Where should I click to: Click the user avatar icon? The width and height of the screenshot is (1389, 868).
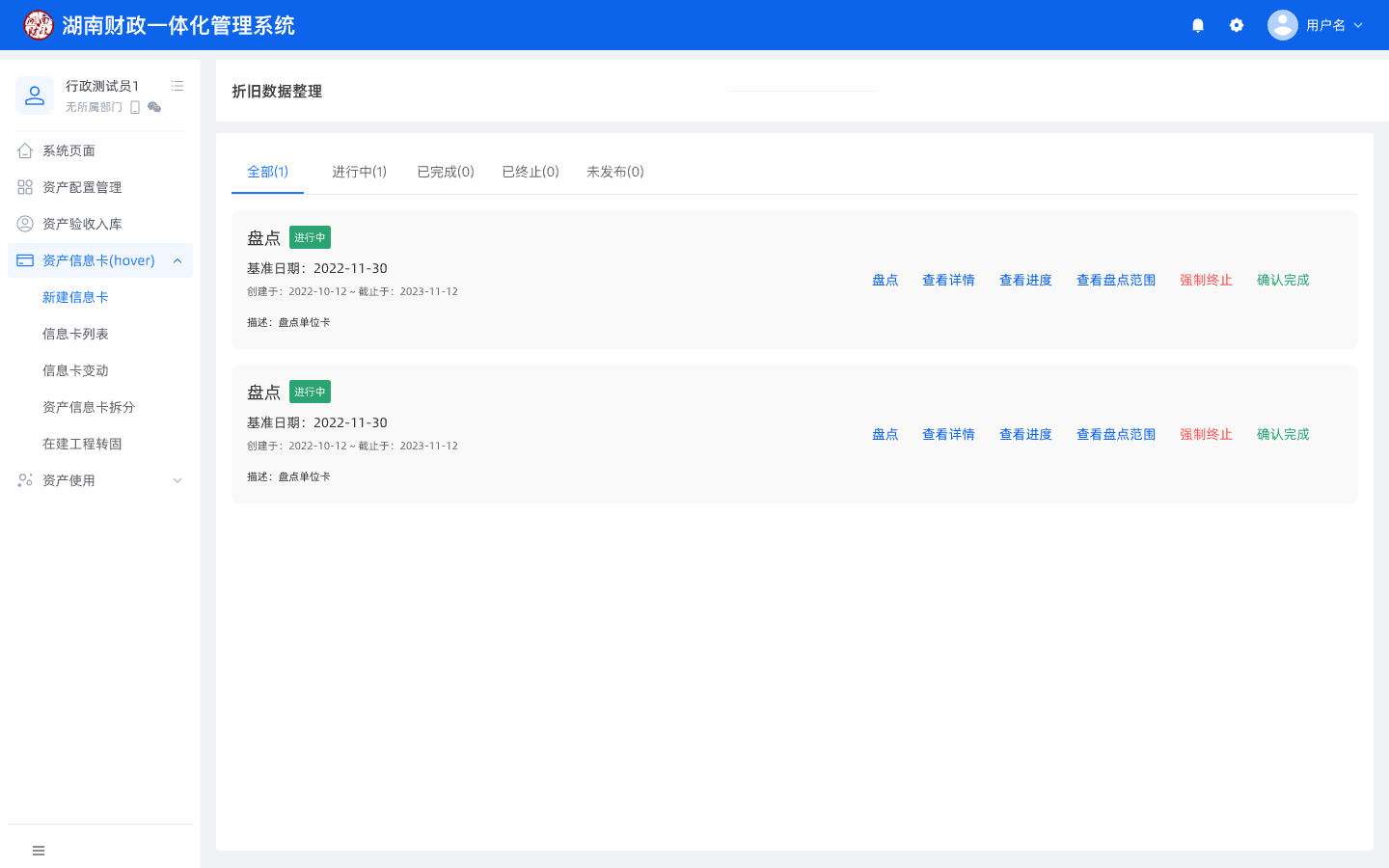point(1282,25)
